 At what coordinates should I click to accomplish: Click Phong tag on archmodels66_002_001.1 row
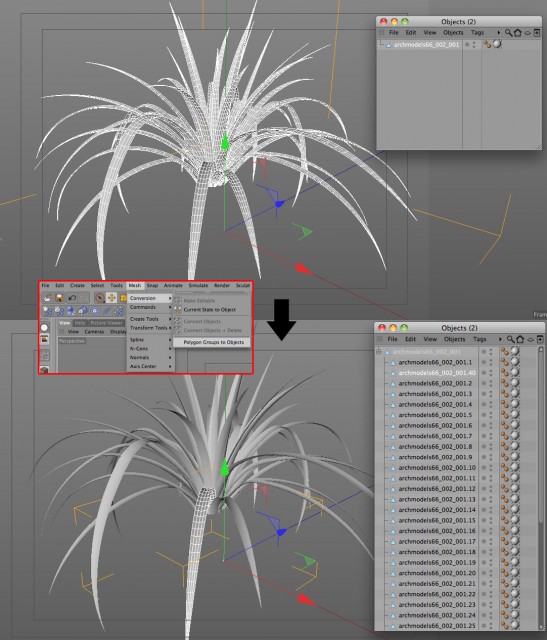pos(505,362)
